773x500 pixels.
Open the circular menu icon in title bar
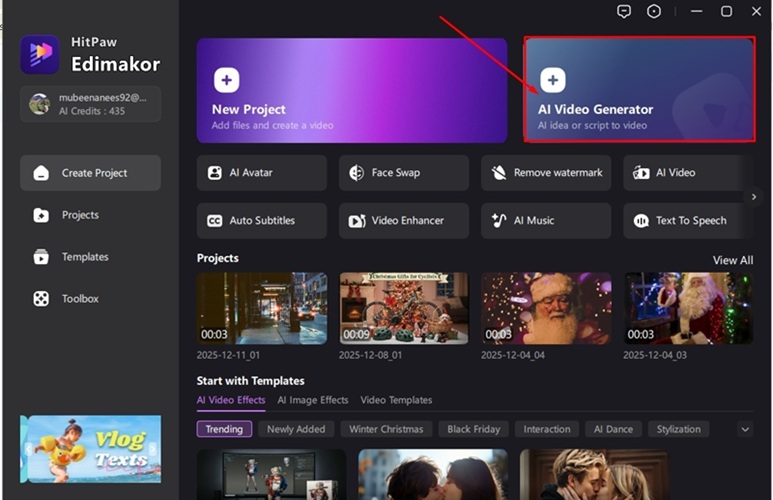tap(654, 11)
